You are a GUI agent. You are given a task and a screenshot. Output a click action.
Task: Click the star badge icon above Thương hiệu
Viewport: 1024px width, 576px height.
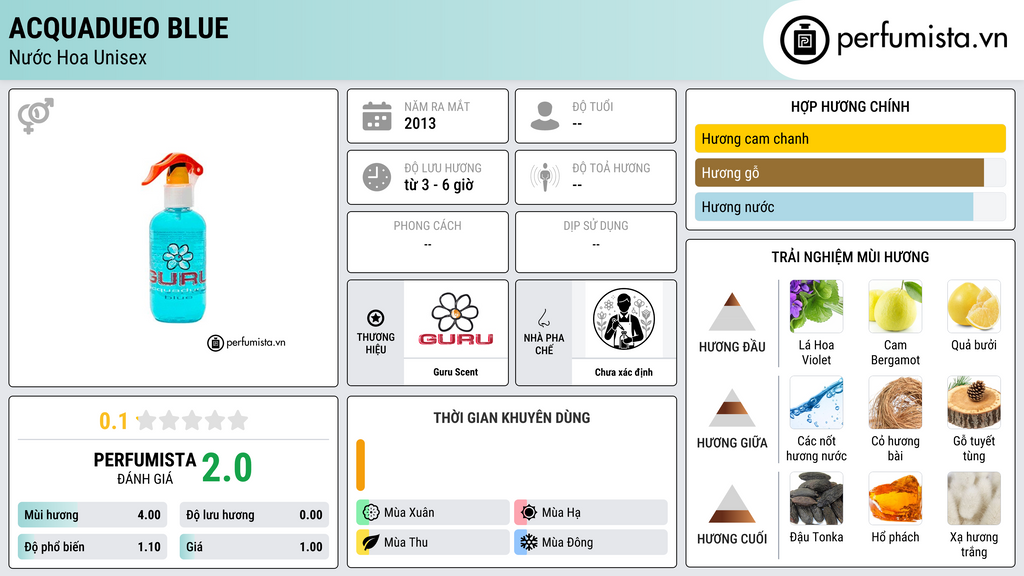(376, 318)
